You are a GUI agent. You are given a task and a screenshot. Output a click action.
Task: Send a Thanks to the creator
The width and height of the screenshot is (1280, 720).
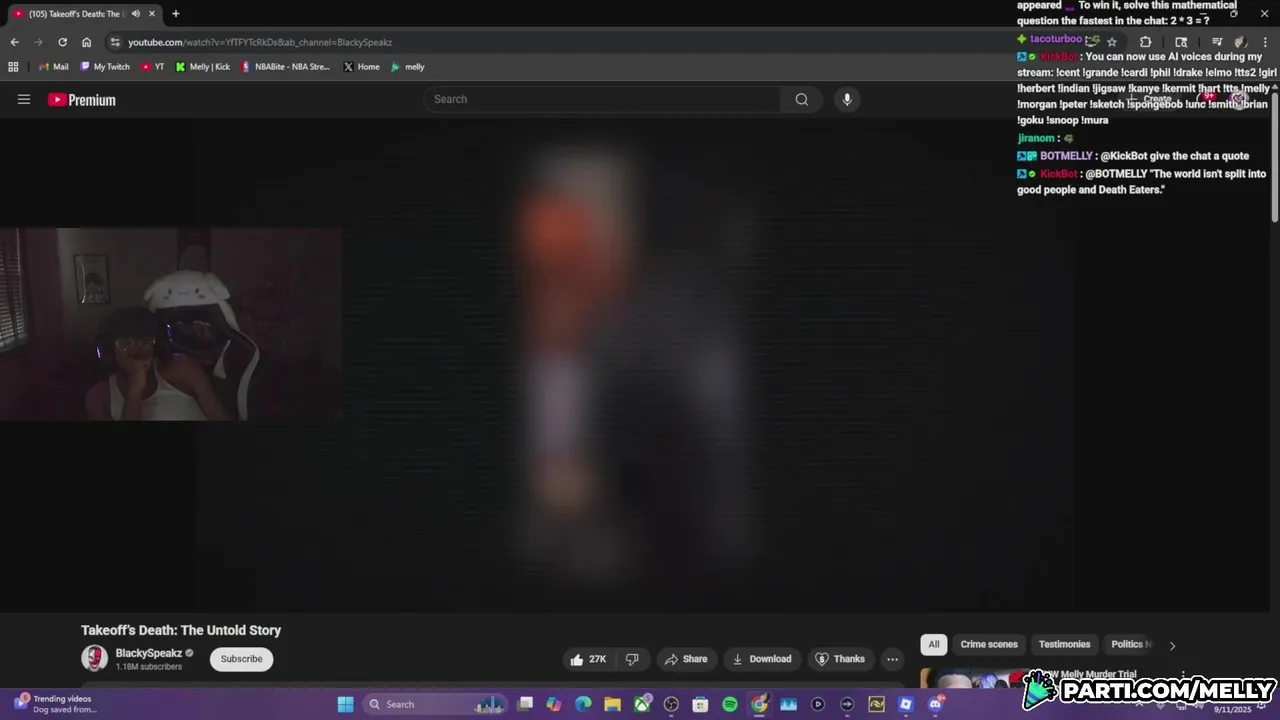tap(840, 659)
